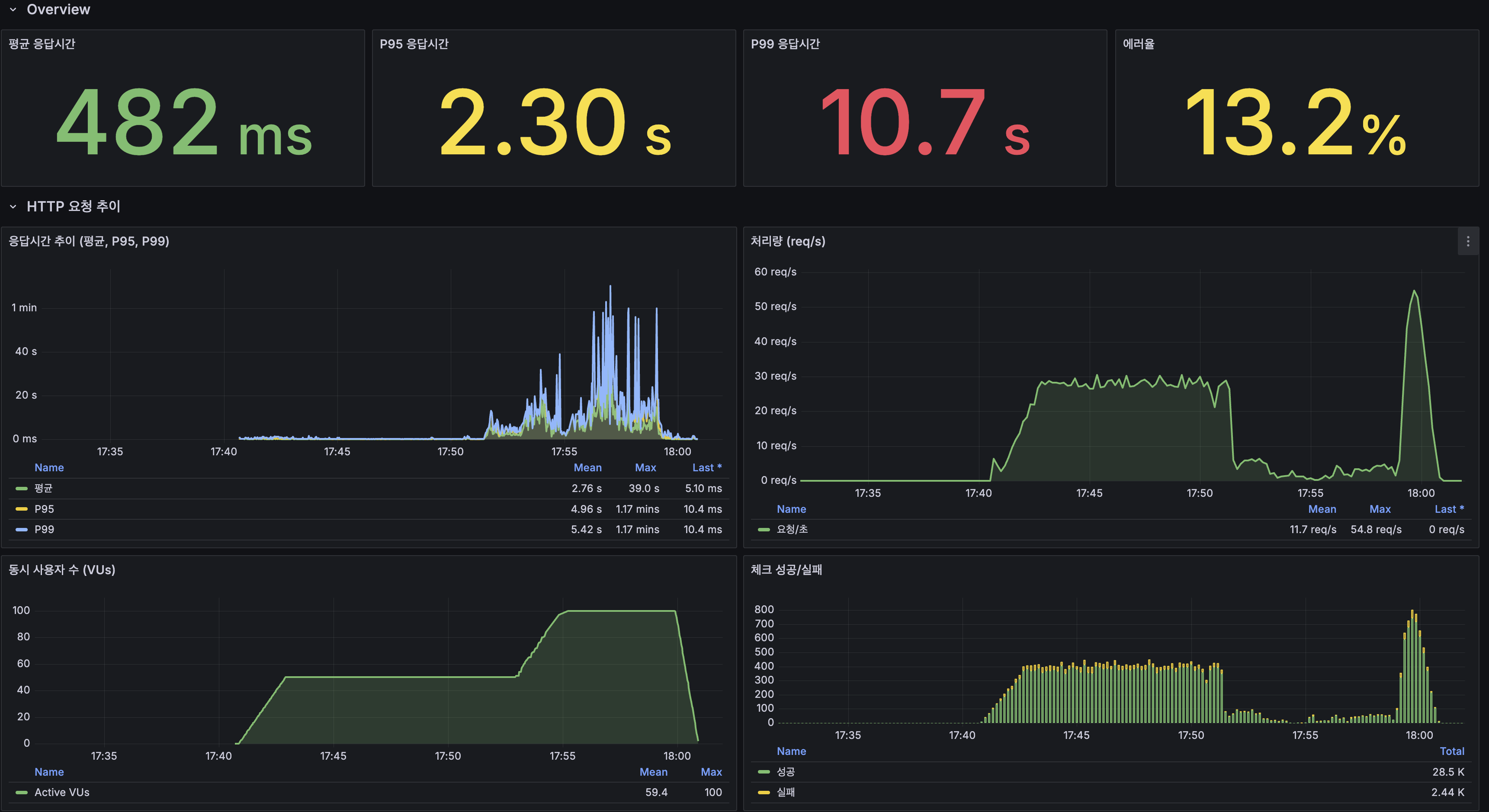Open the 응답시간 추이 panel title menu
Viewport: 1489px width, 812px height.
pyautogui.click(x=87, y=241)
